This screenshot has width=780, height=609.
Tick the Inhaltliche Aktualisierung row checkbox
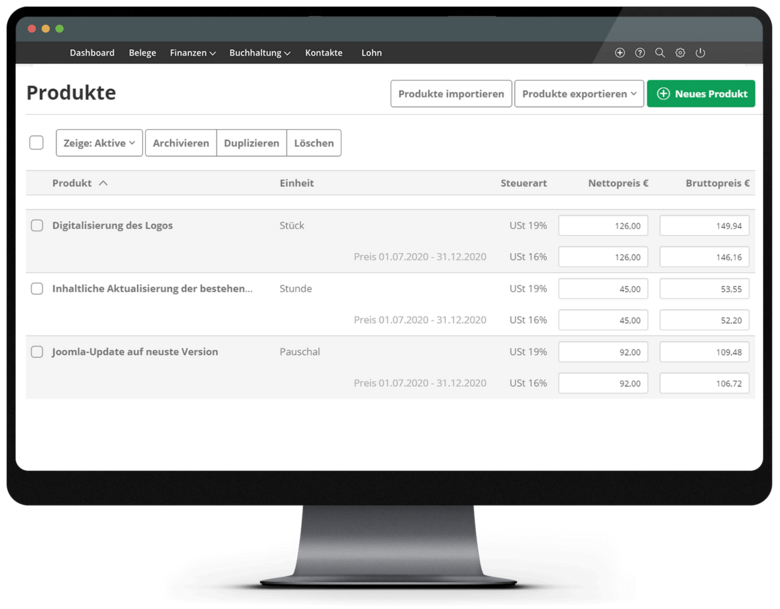click(x=37, y=289)
